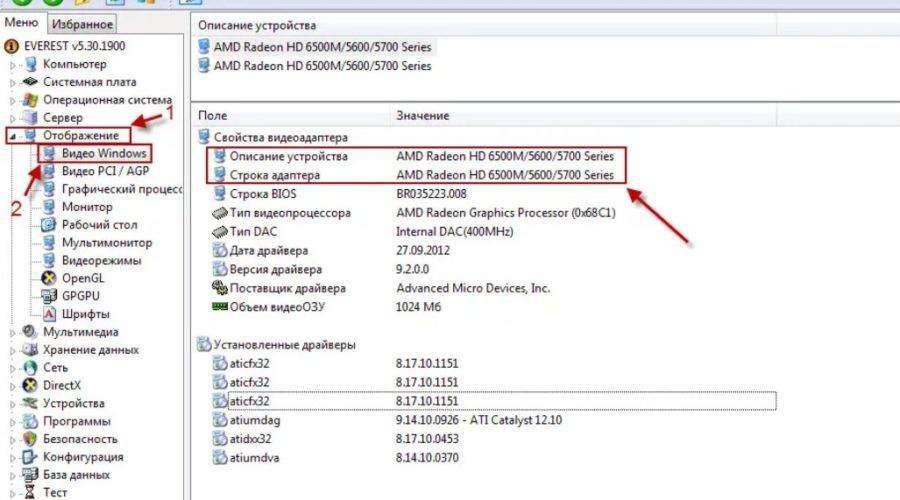This screenshot has height=500, width=900.
Task: Expand the Системная плата node
Action: (13, 83)
